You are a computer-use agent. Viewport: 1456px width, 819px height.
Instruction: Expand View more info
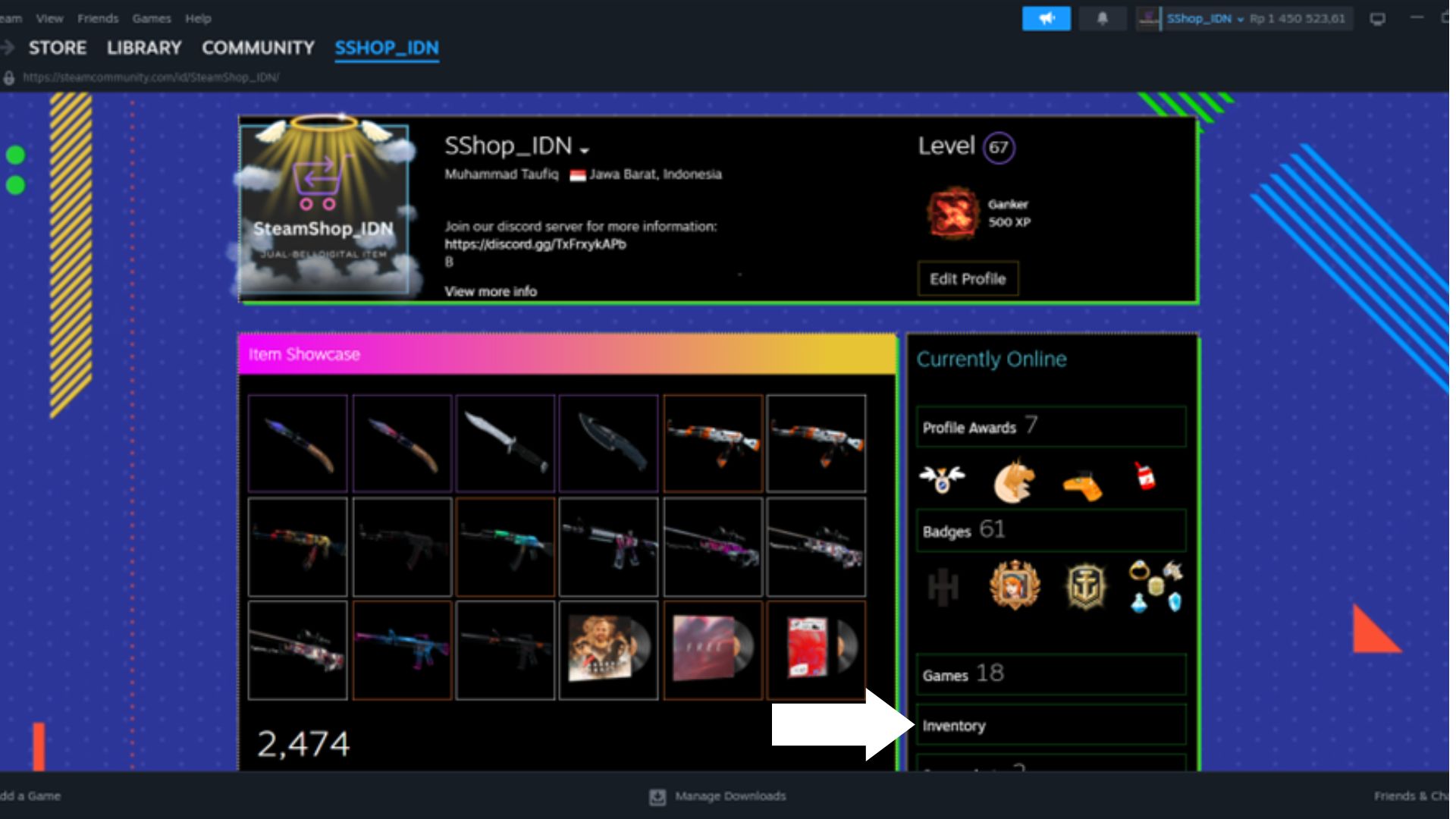click(x=490, y=291)
